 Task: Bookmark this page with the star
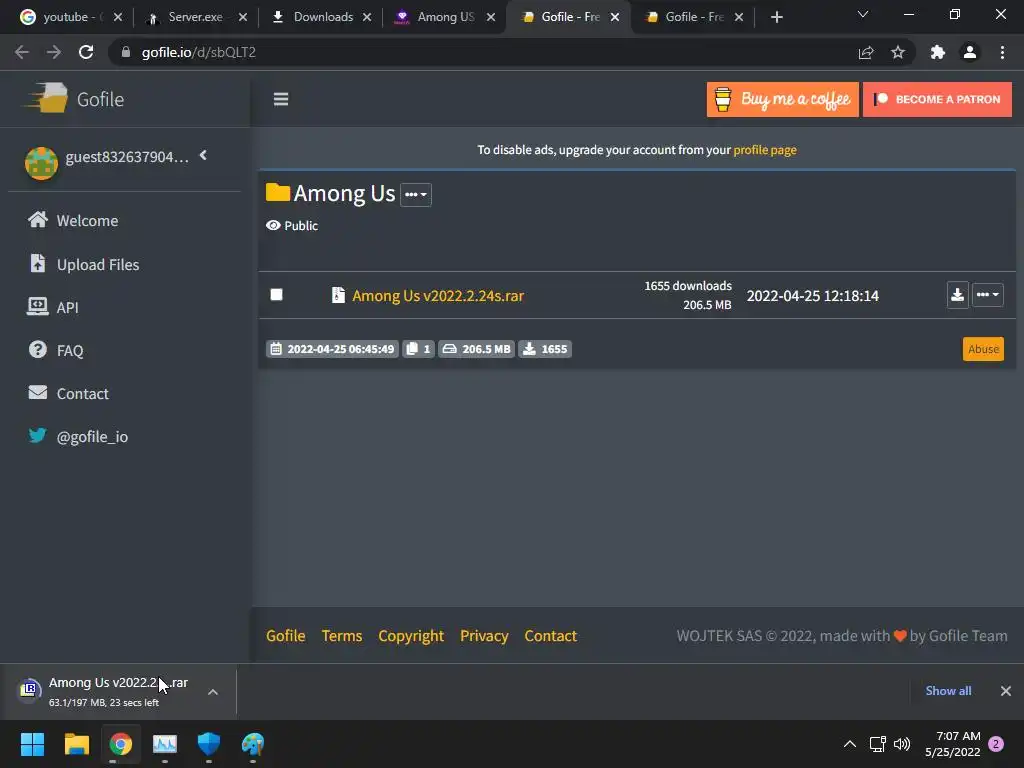pos(898,52)
